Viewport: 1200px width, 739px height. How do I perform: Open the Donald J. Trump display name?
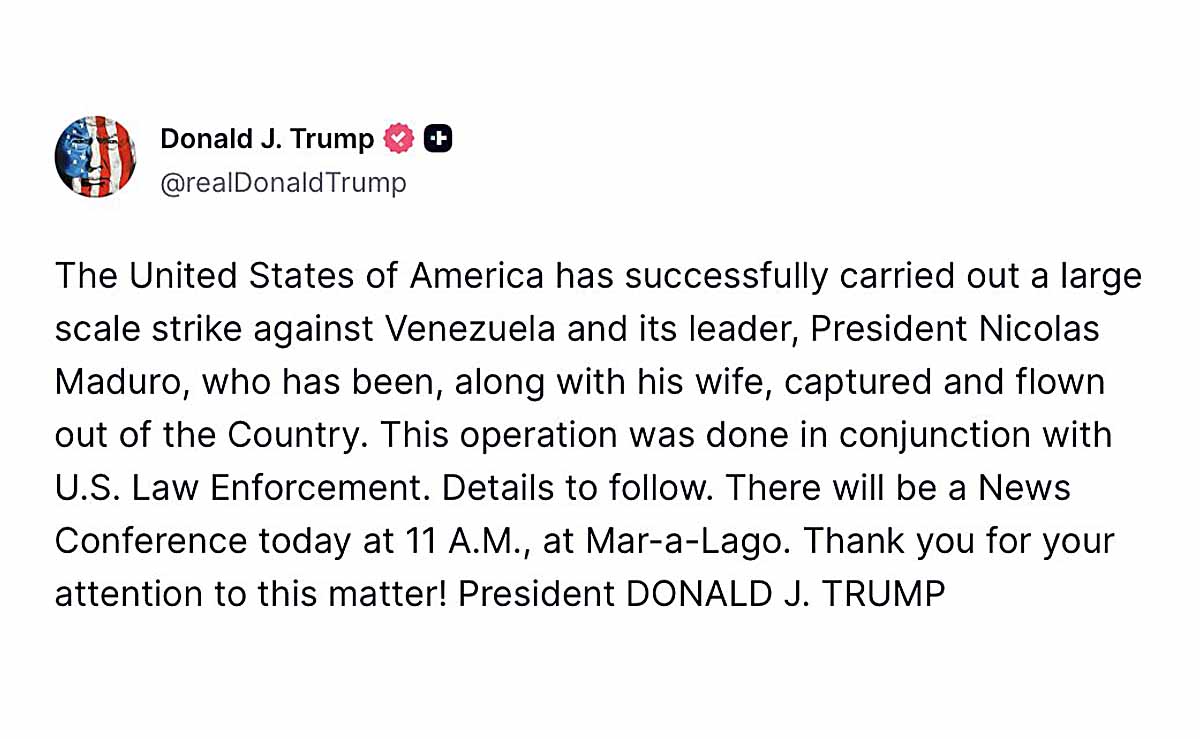click(x=266, y=139)
